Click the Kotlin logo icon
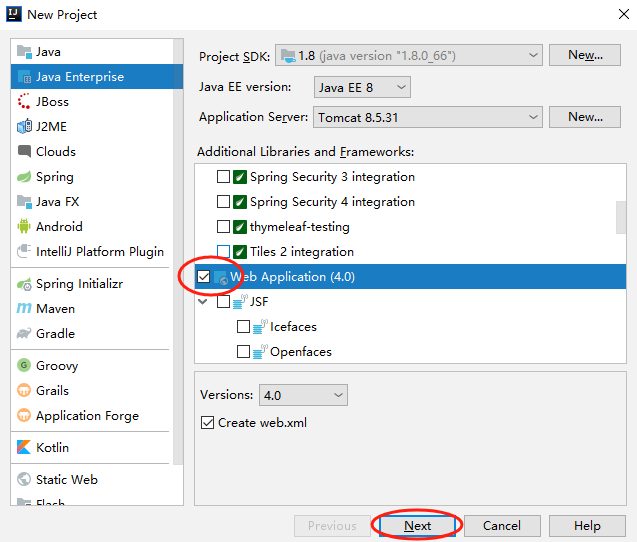 click(24, 447)
